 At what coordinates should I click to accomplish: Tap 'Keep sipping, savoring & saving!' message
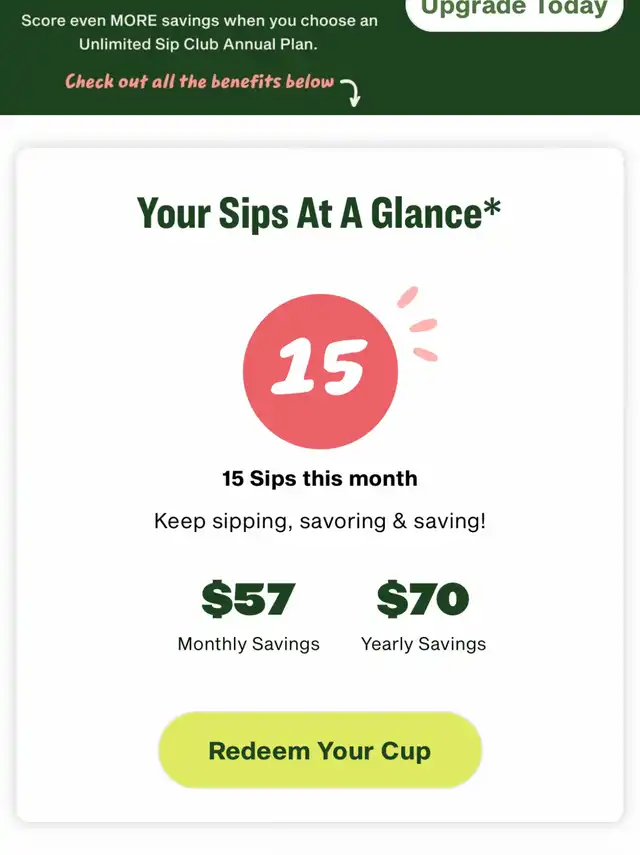319,521
